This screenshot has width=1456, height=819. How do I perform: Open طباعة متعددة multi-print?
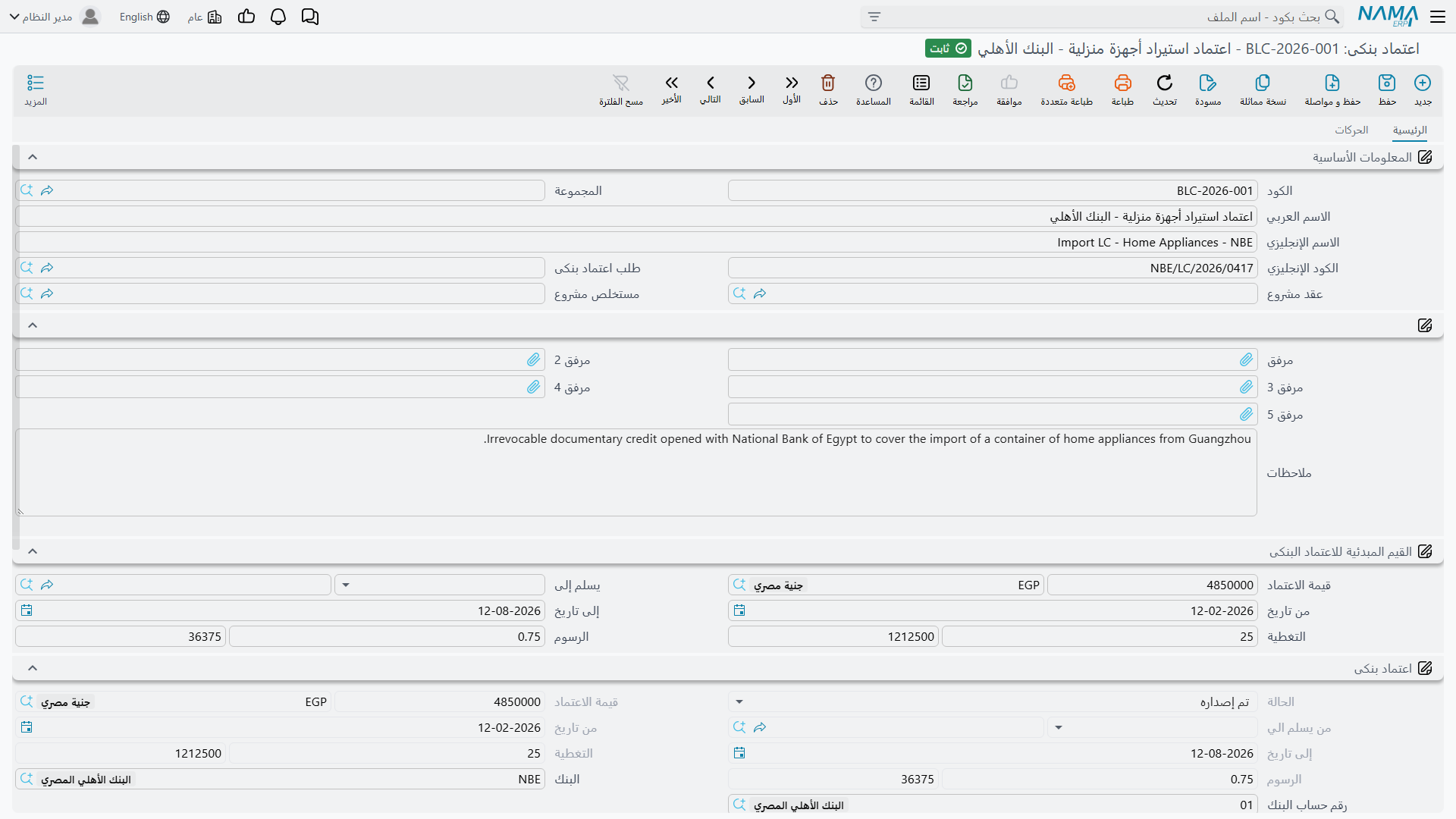pos(1066,89)
